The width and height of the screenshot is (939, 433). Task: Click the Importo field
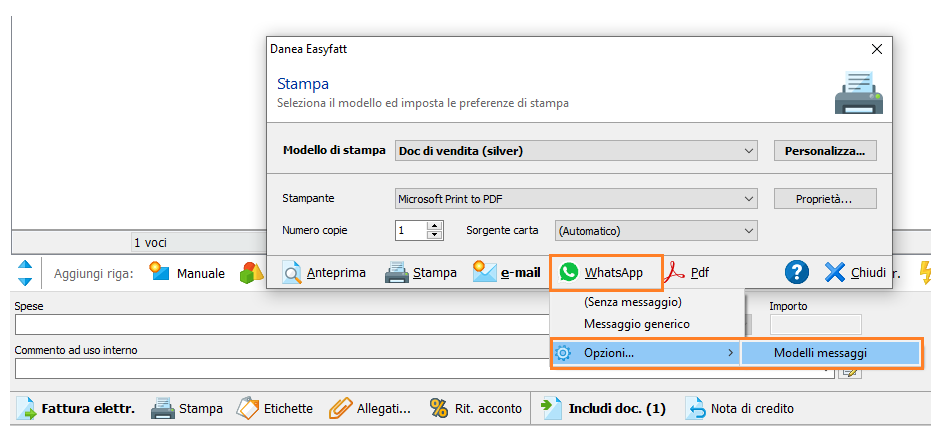[x=816, y=325]
